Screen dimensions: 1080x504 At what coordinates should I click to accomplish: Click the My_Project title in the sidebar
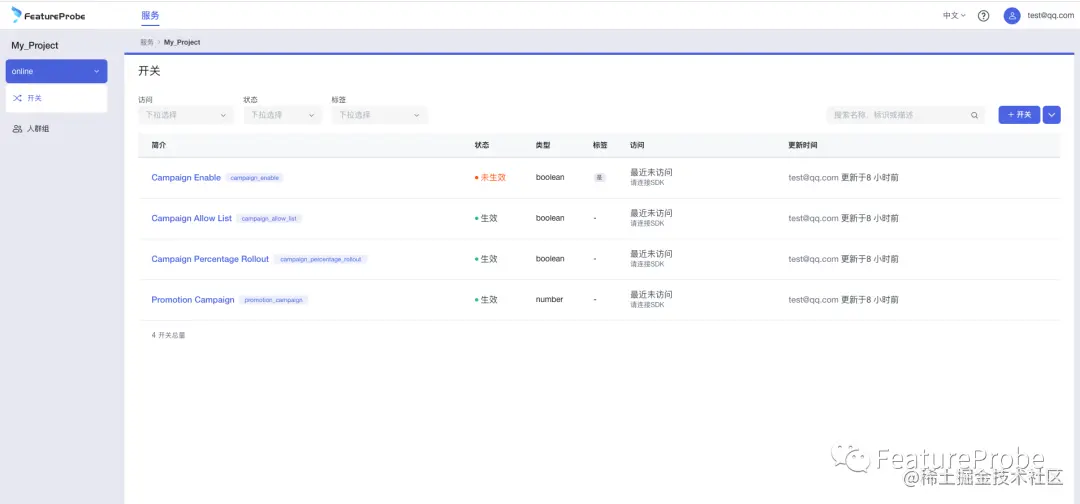(x=34, y=45)
